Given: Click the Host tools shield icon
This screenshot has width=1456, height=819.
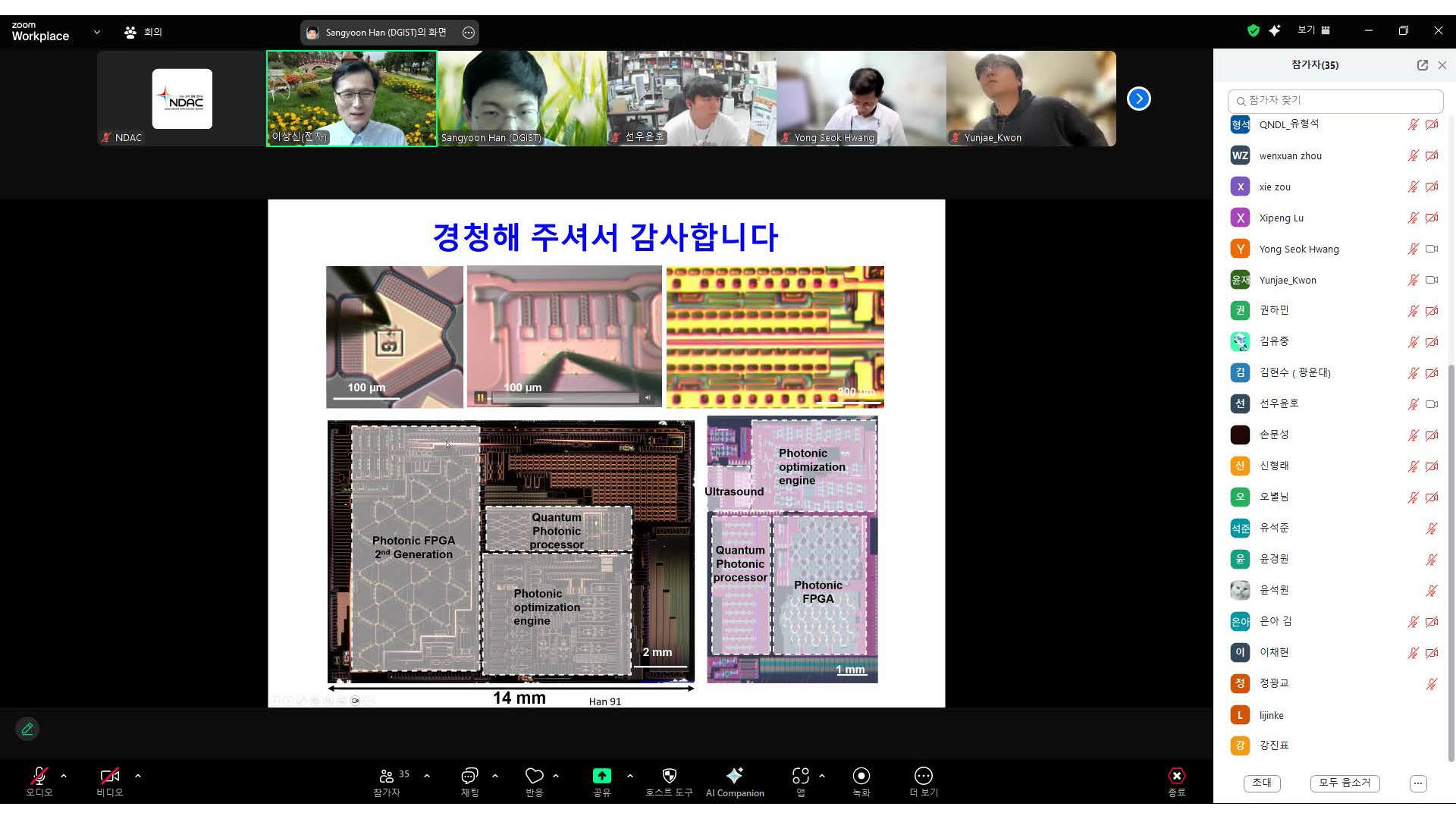Looking at the screenshot, I should [x=669, y=775].
